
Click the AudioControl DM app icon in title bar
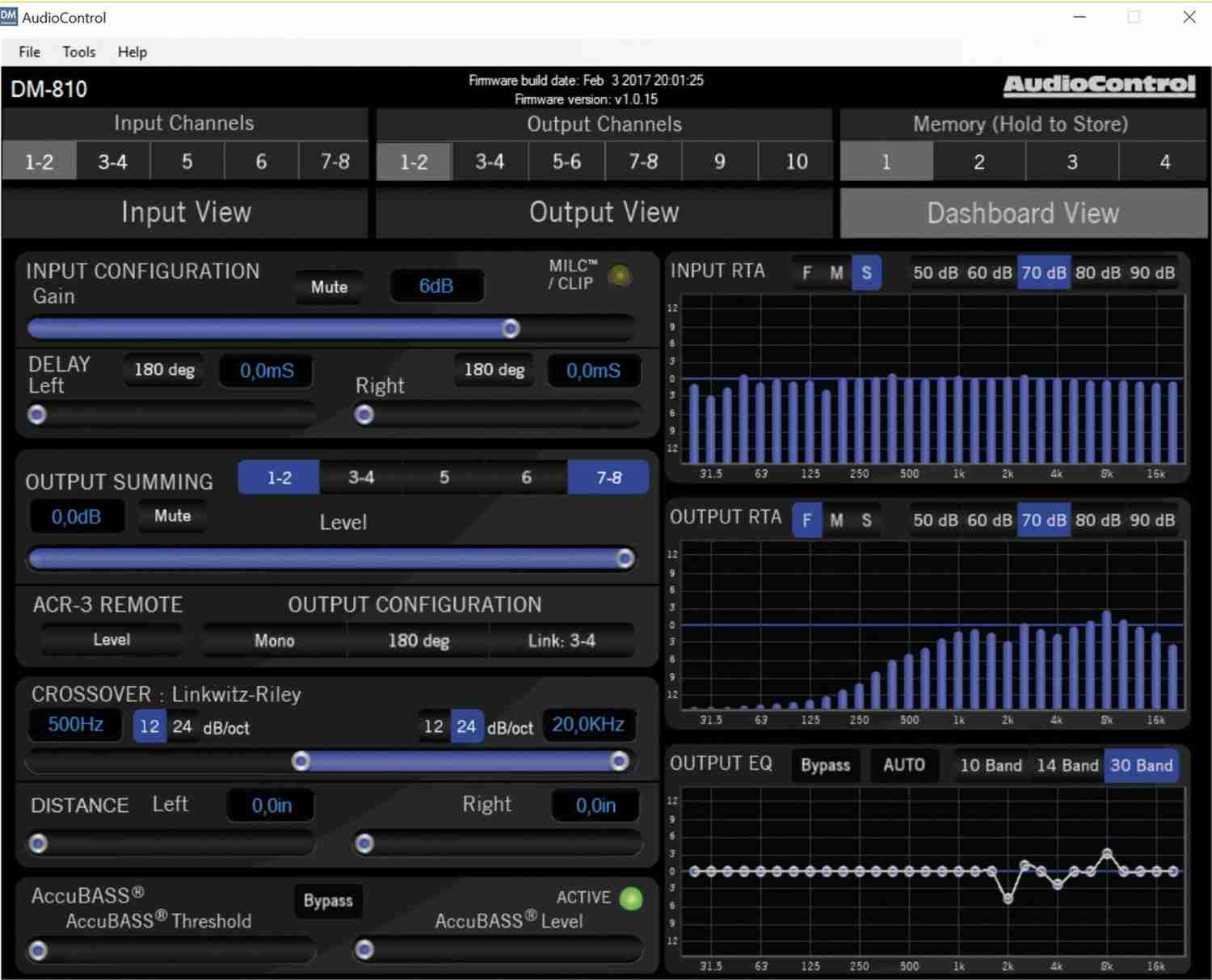(x=9, y=16)
